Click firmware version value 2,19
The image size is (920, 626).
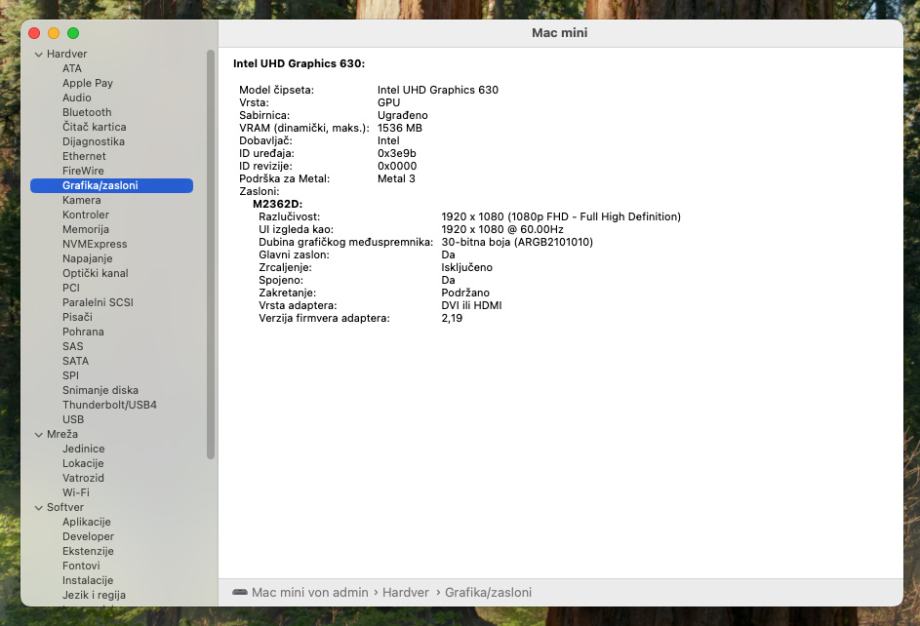tap(452, 319)
